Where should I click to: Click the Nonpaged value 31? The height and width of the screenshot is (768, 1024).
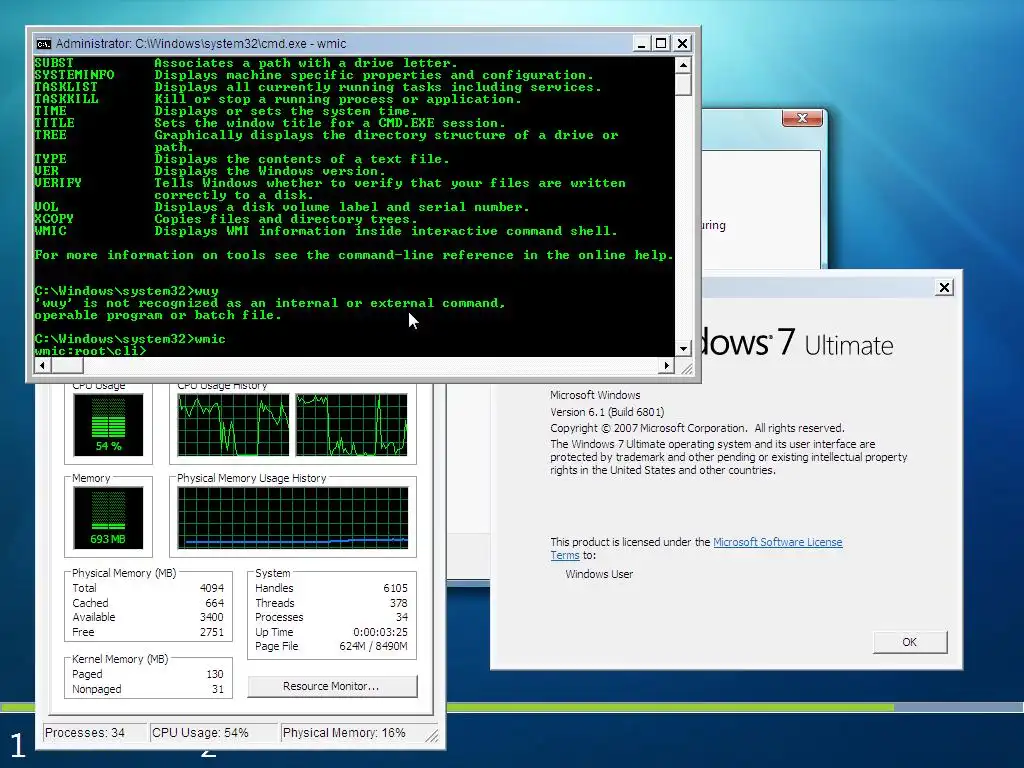click(x=217, y=690)
